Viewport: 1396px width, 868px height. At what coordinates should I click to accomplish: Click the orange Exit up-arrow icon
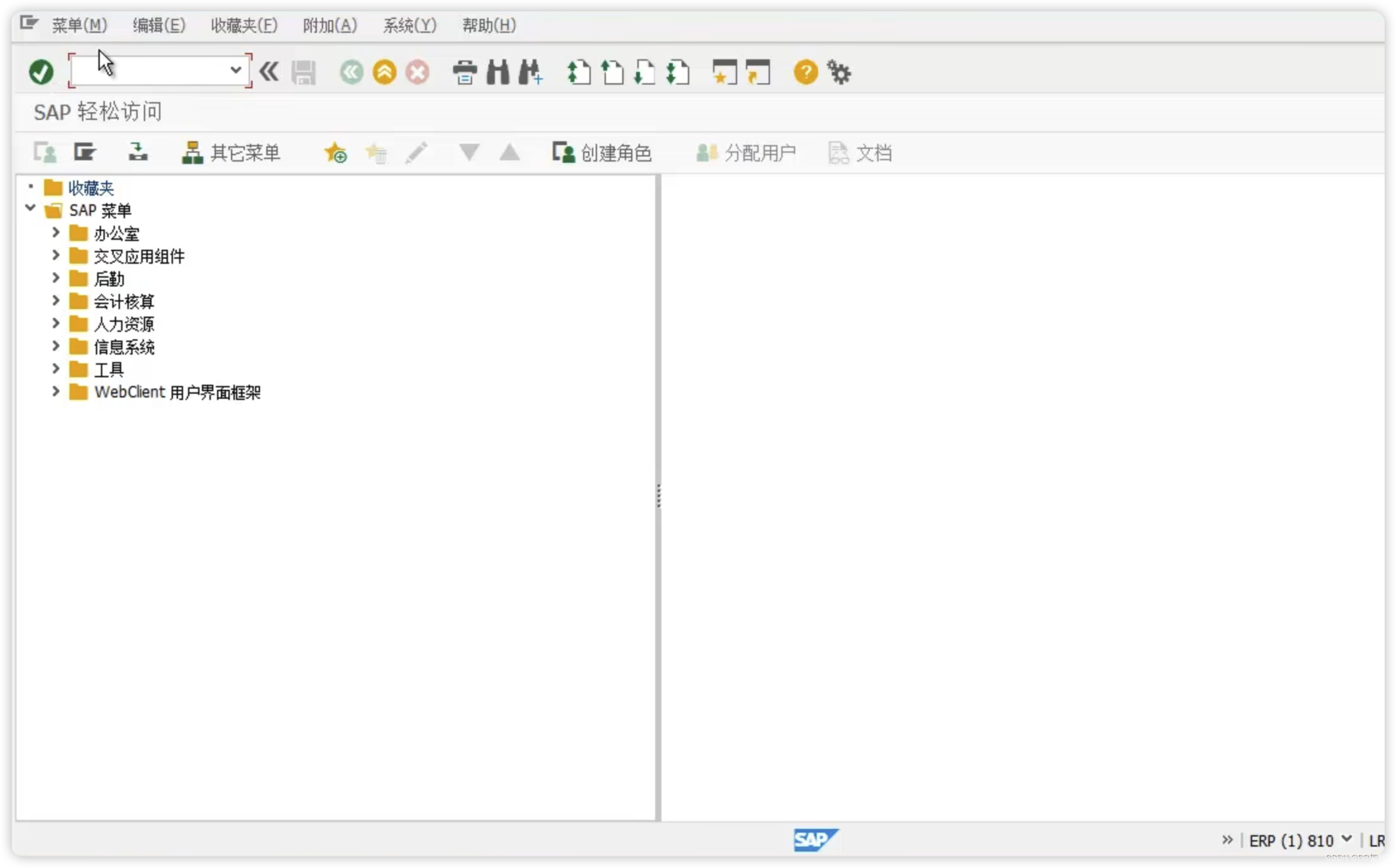[384, 72]
